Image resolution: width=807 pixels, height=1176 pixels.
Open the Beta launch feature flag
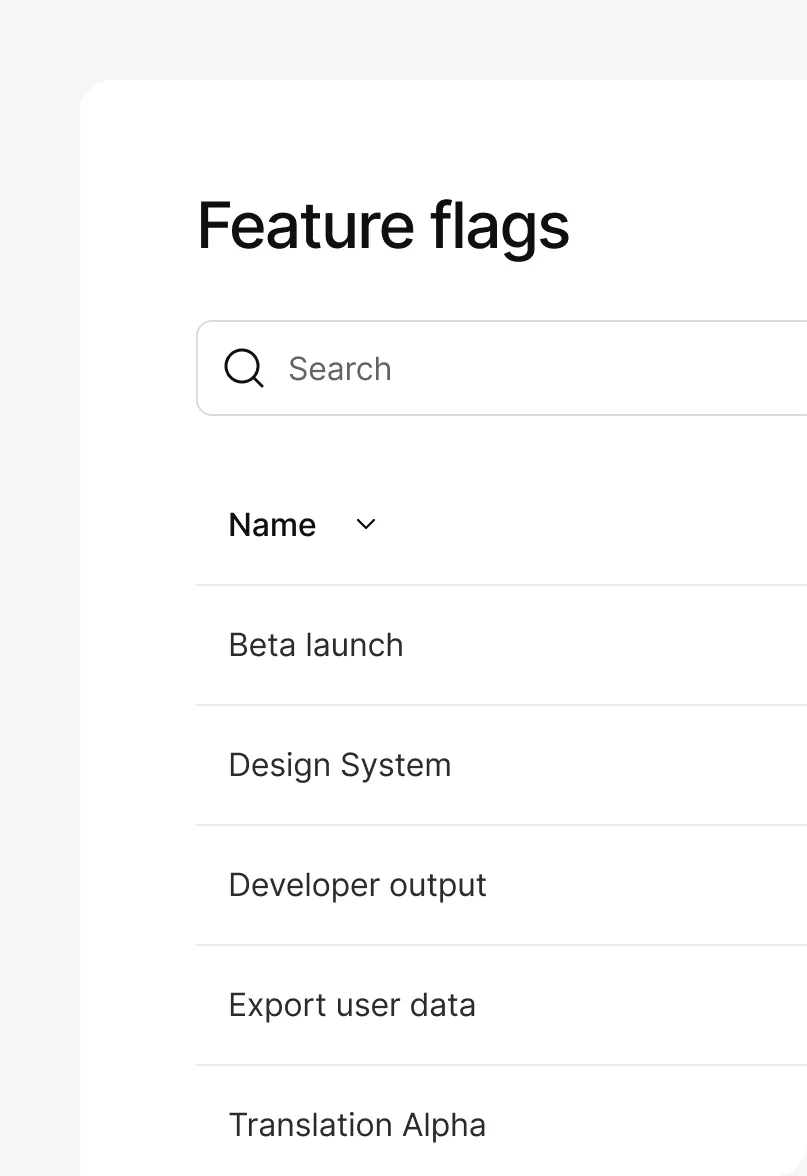316,645
